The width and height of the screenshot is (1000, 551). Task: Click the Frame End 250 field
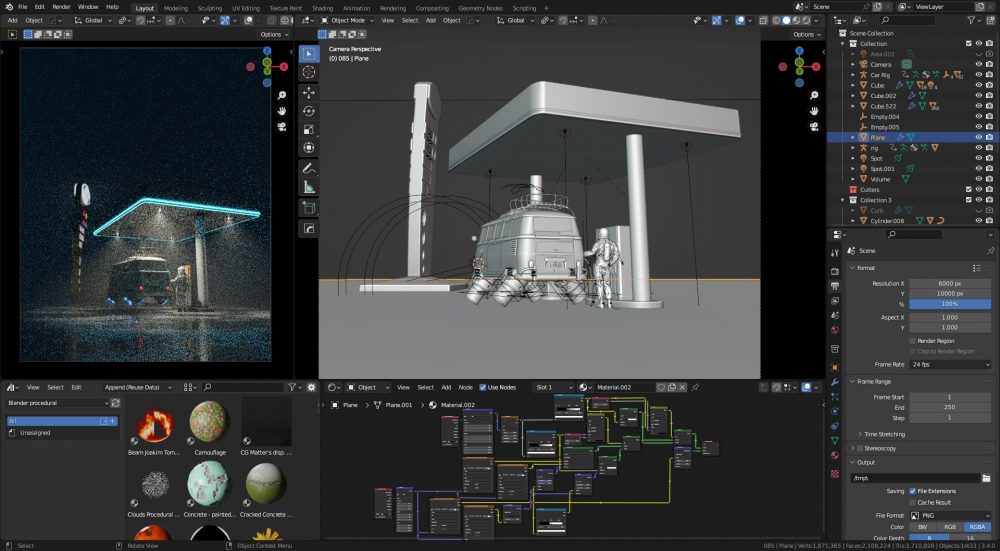(x=950, y=408)
